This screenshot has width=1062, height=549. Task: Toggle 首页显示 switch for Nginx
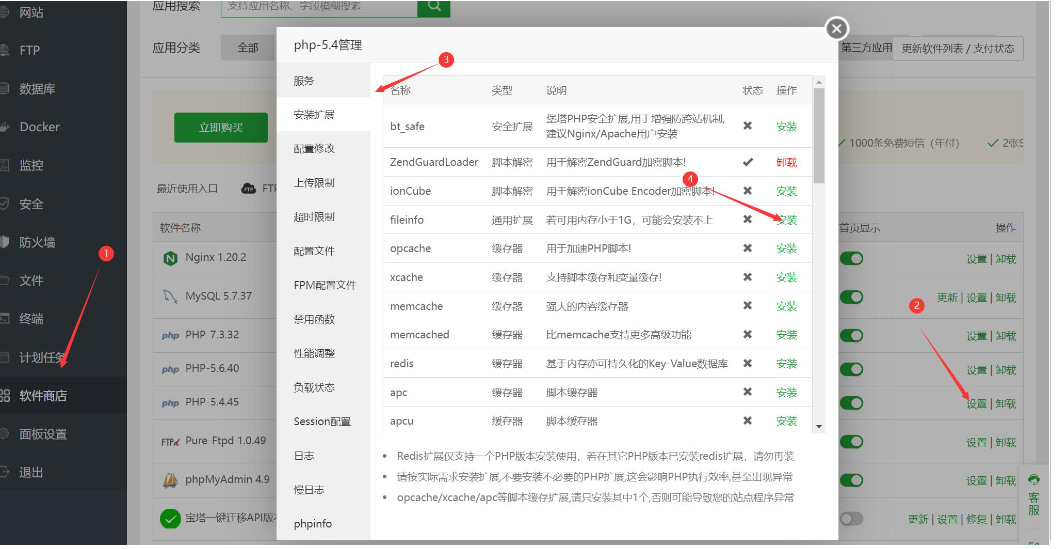(851, 259)
